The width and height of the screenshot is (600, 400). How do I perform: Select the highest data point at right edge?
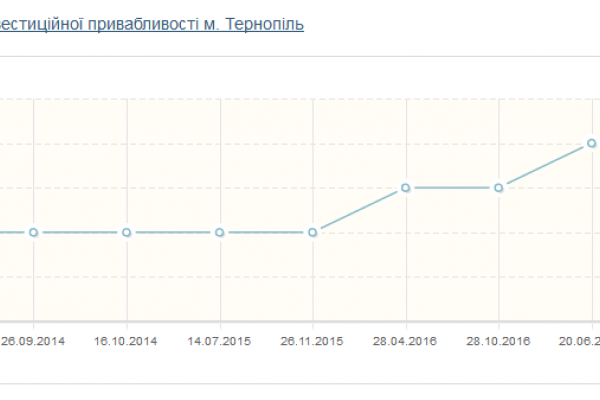(591, 143)
